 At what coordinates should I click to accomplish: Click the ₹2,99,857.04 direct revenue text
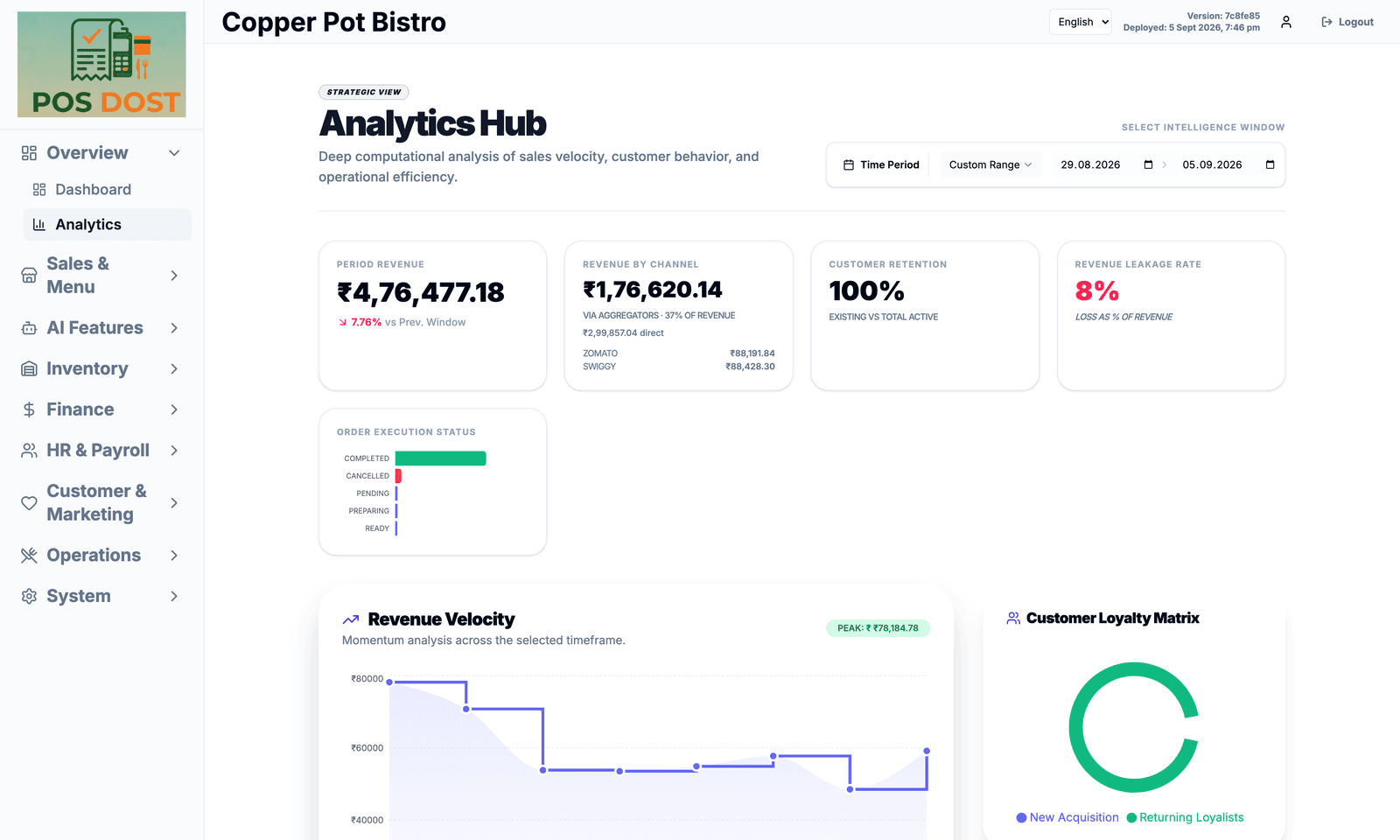(x=623, y=333)
